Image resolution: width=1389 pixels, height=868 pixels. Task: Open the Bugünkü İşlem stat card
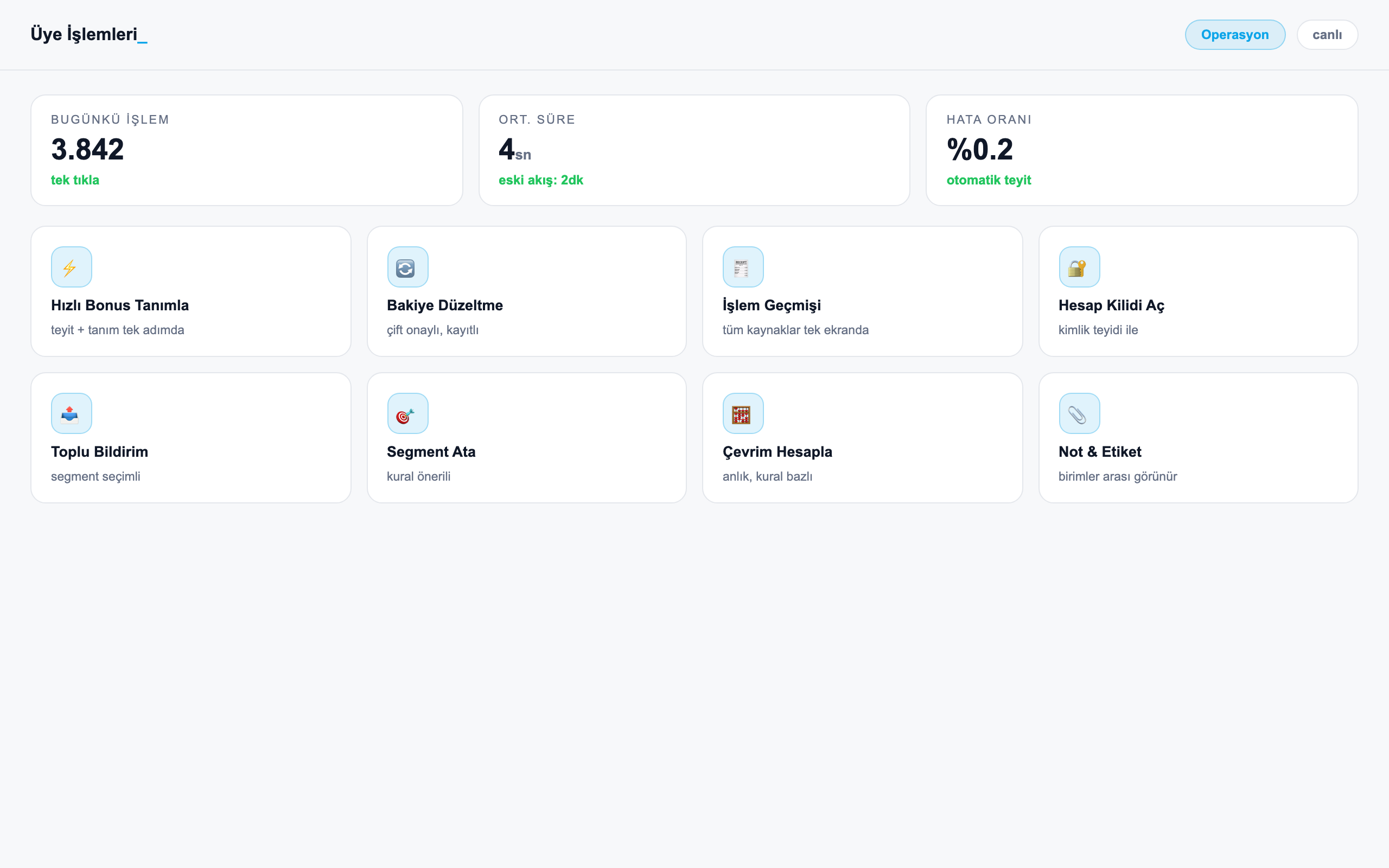click(247, 150)
